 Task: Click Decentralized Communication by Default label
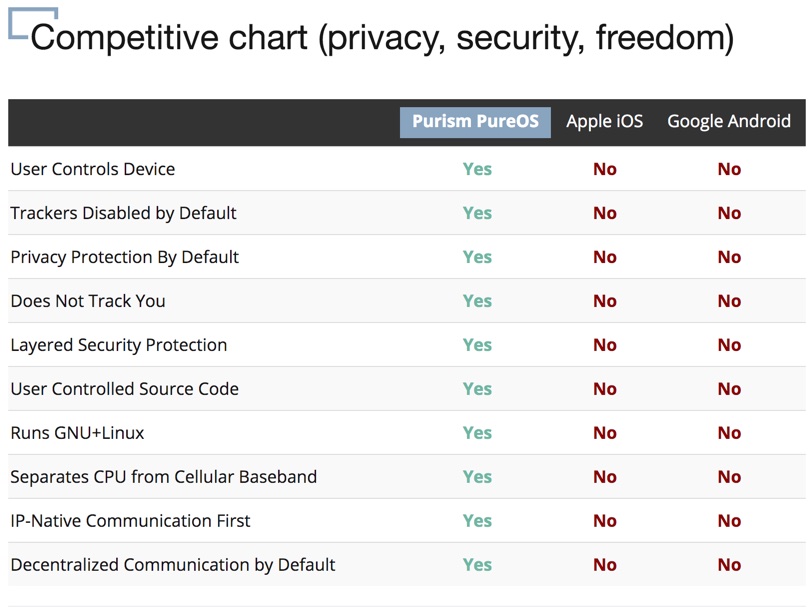point(173,565)
